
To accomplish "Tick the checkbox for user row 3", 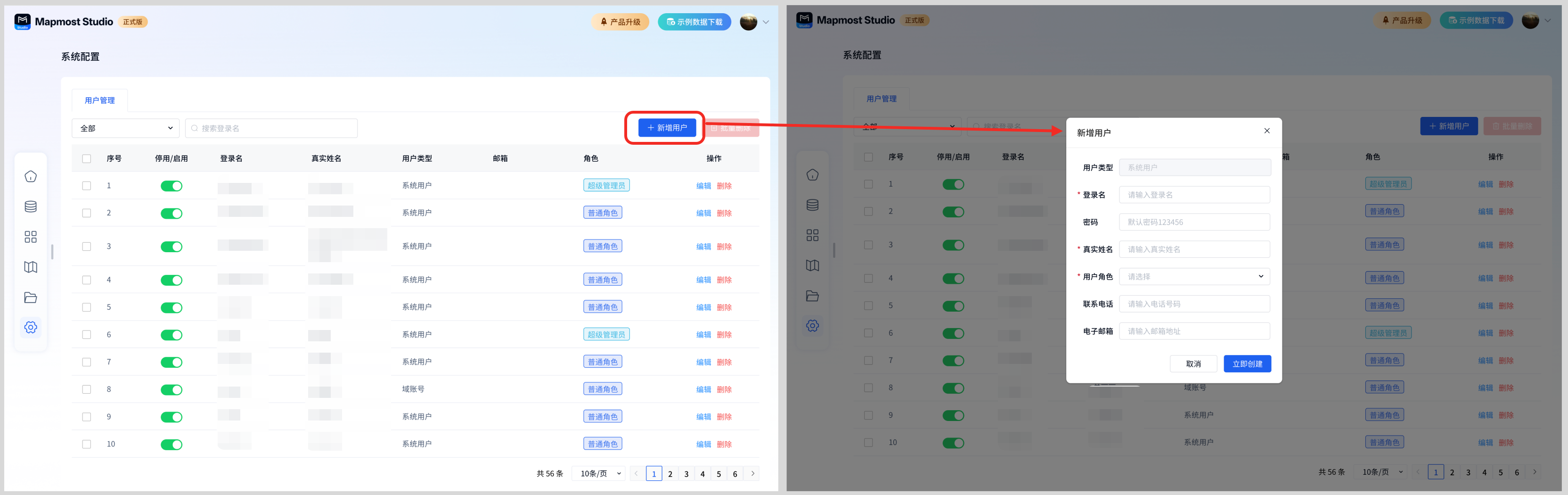I will [86, 247].
